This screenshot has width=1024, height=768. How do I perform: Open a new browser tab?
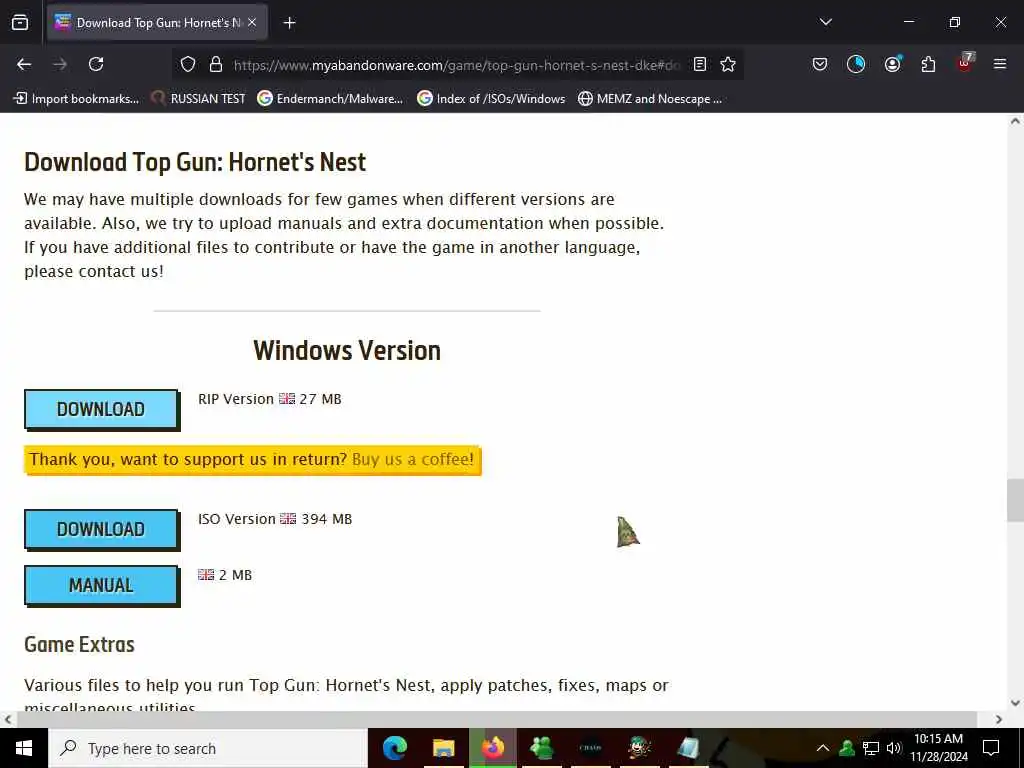289,23
